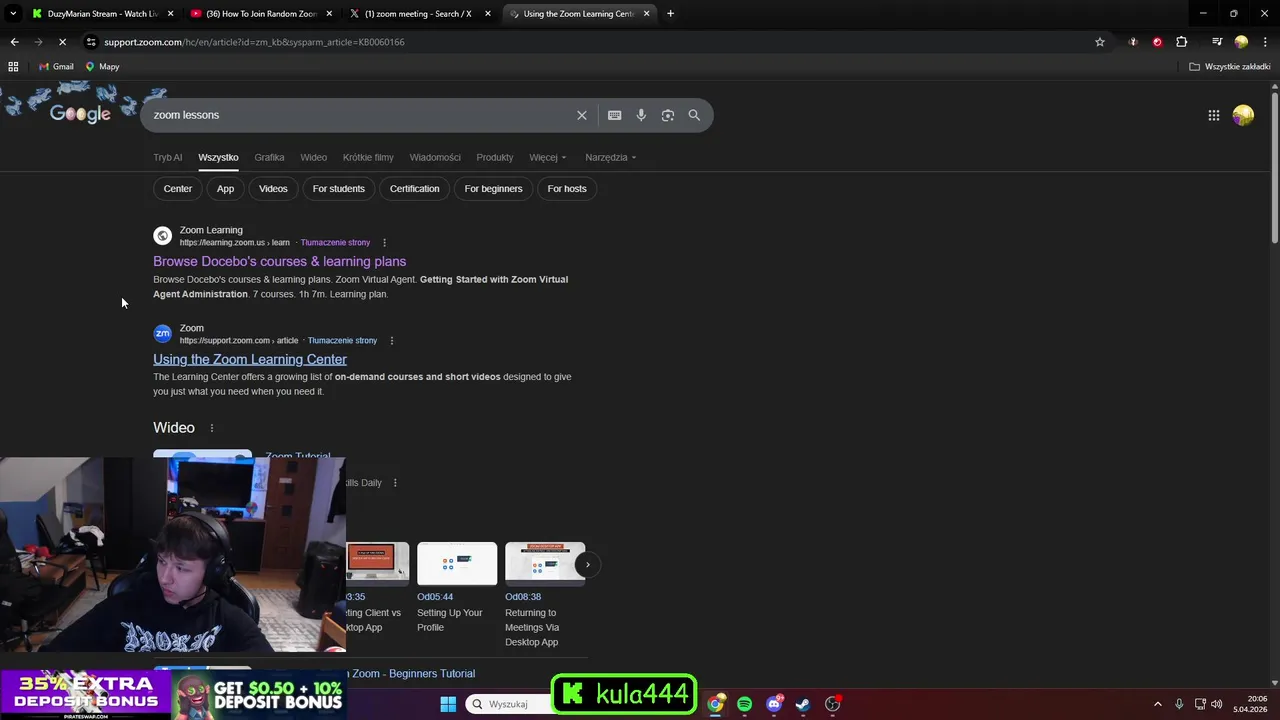Expand the Więcej dropdown
The image size is (1280, 720).
coord(548,157)
